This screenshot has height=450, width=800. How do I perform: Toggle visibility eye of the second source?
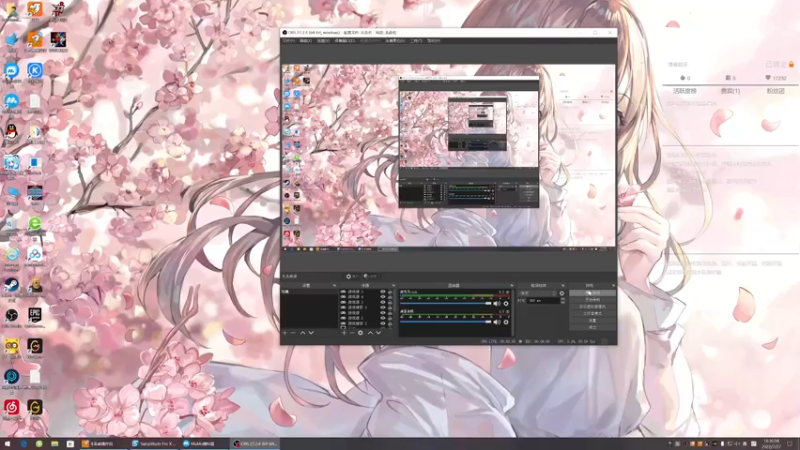click(383, 296)
